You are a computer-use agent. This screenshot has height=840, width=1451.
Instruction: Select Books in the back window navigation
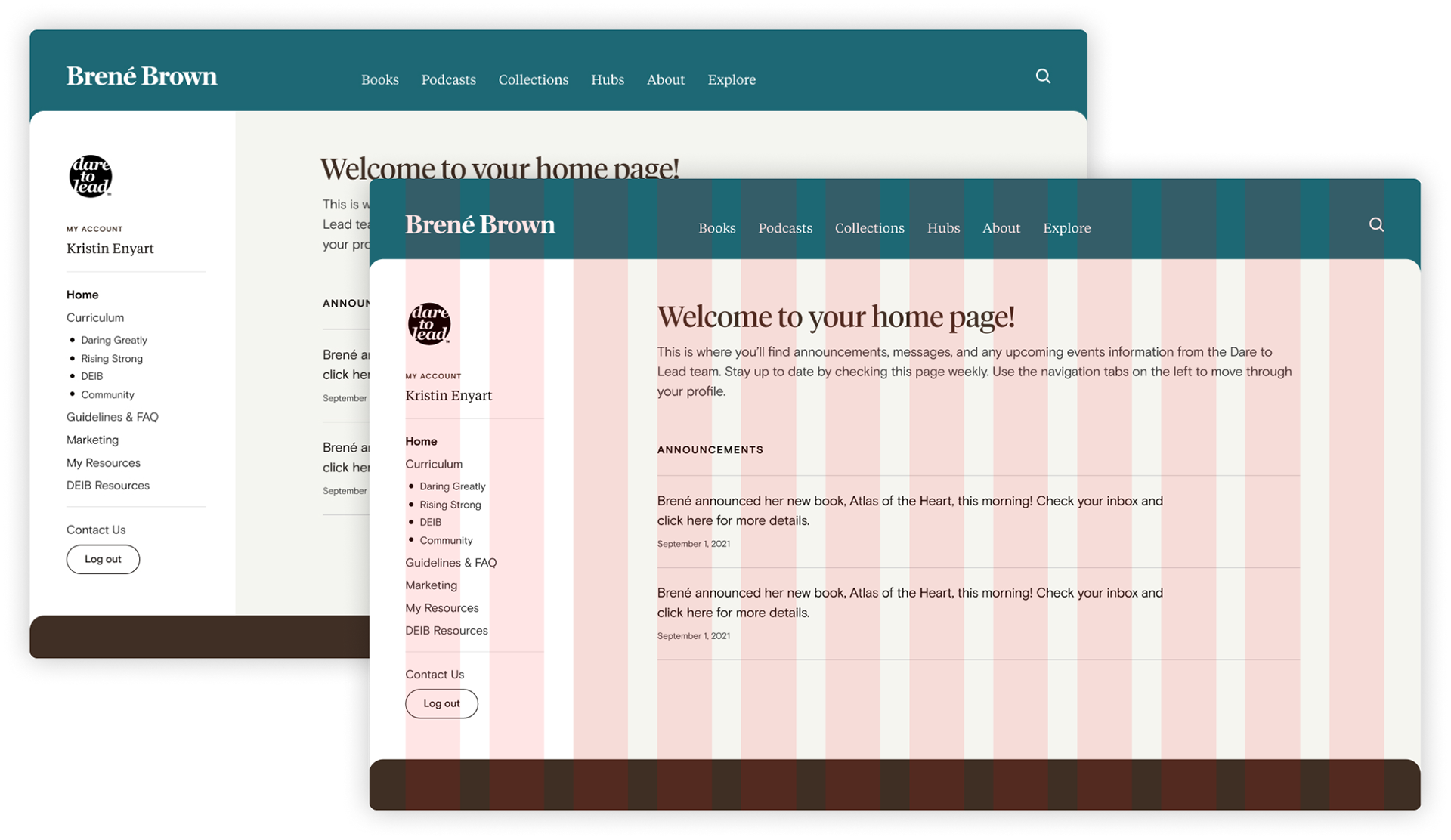coord(379,79)
